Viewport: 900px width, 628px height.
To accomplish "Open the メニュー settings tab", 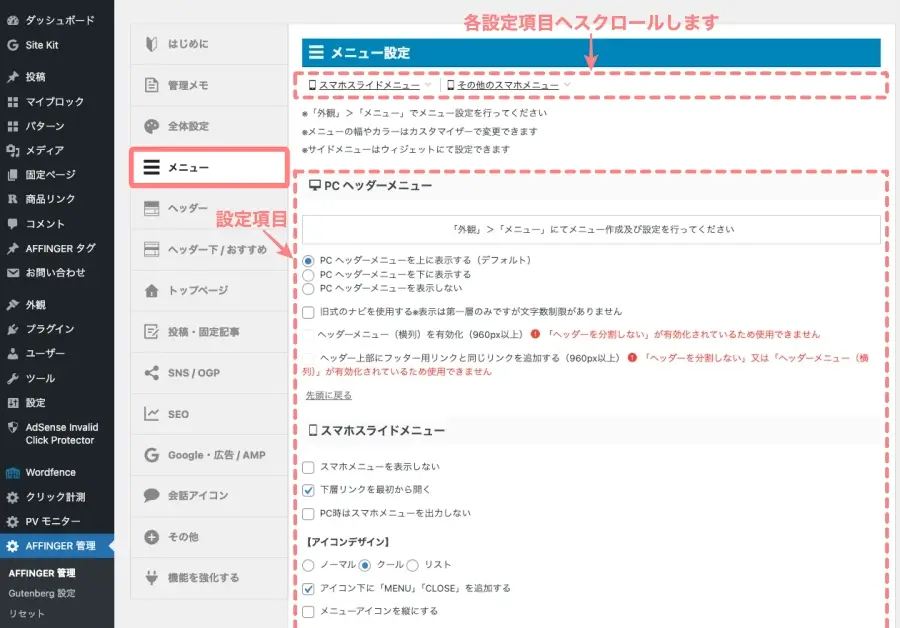I will pyautogui.click(x=209, y=168).
